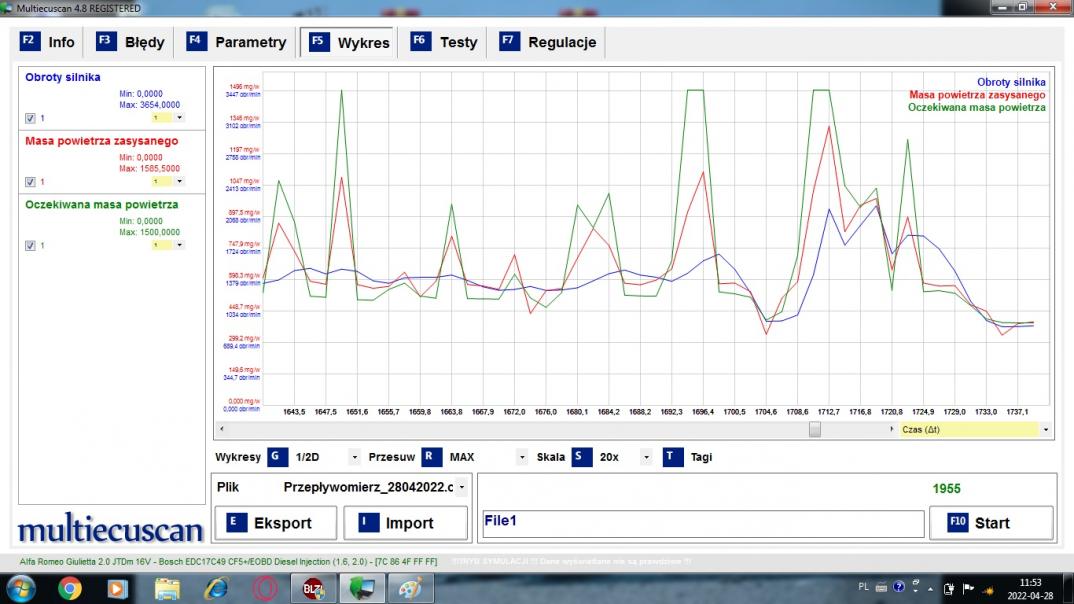The image size is (1074, 604).
Task: Open the Plik file name dropdown
Action: click(462, 488)
